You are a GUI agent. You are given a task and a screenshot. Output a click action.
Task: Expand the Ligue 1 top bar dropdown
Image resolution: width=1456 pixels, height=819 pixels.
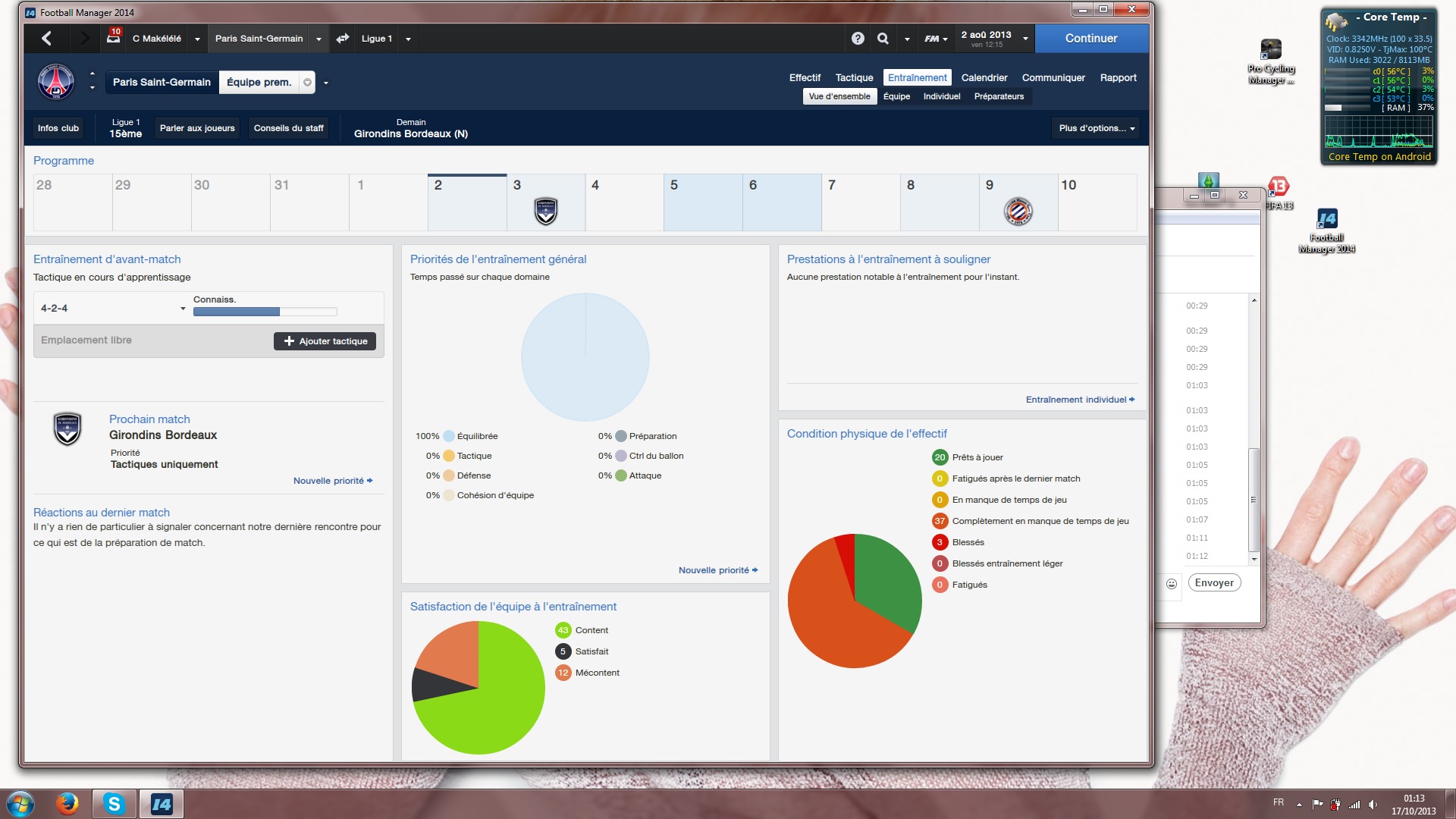[x=408, y=39]
